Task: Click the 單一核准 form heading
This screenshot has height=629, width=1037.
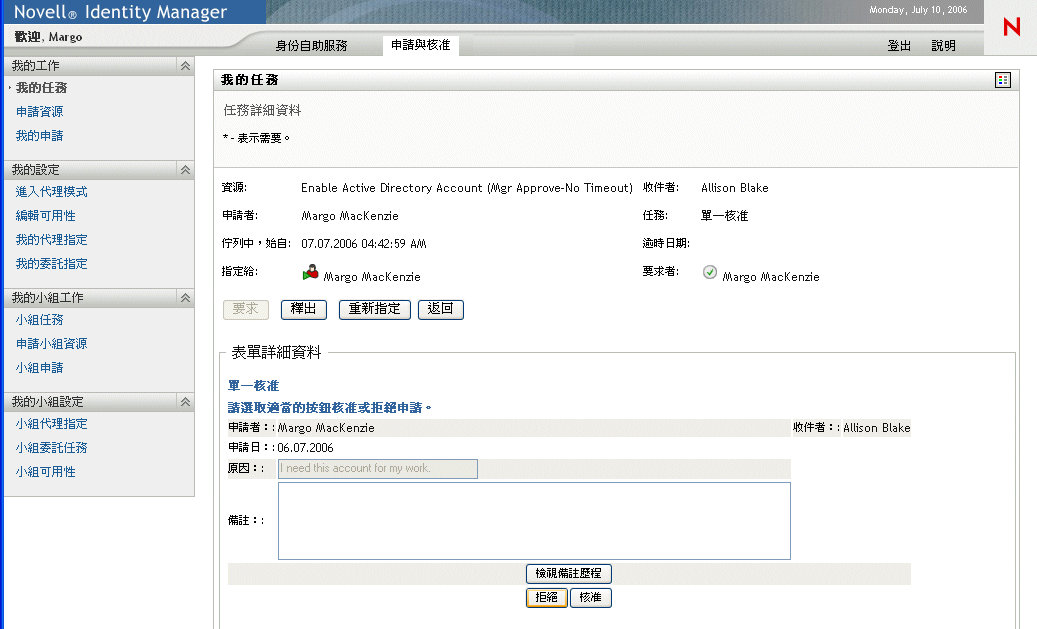Action: tap(253, 386)
